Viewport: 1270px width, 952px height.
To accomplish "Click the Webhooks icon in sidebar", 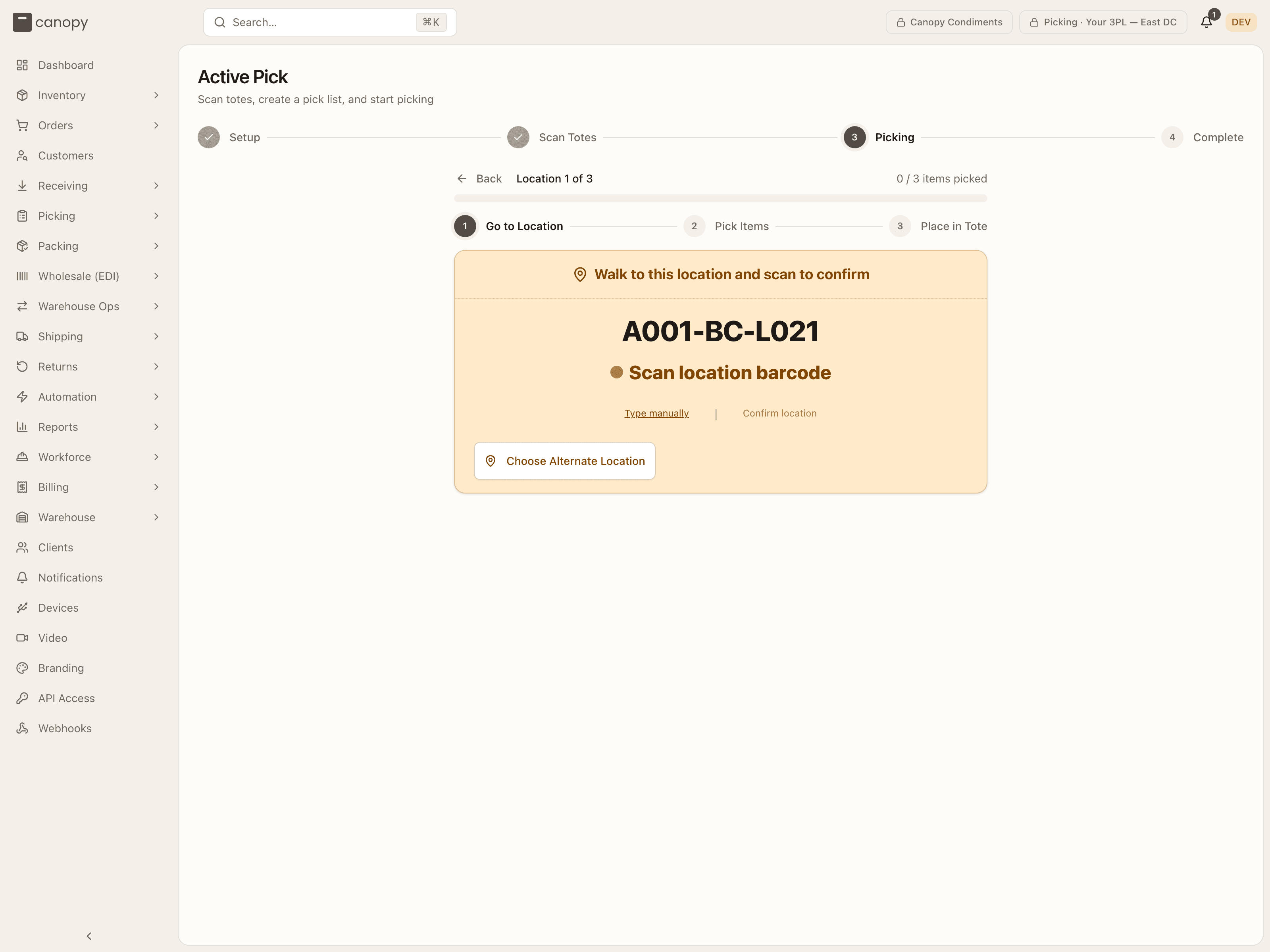I will point(22,728).
